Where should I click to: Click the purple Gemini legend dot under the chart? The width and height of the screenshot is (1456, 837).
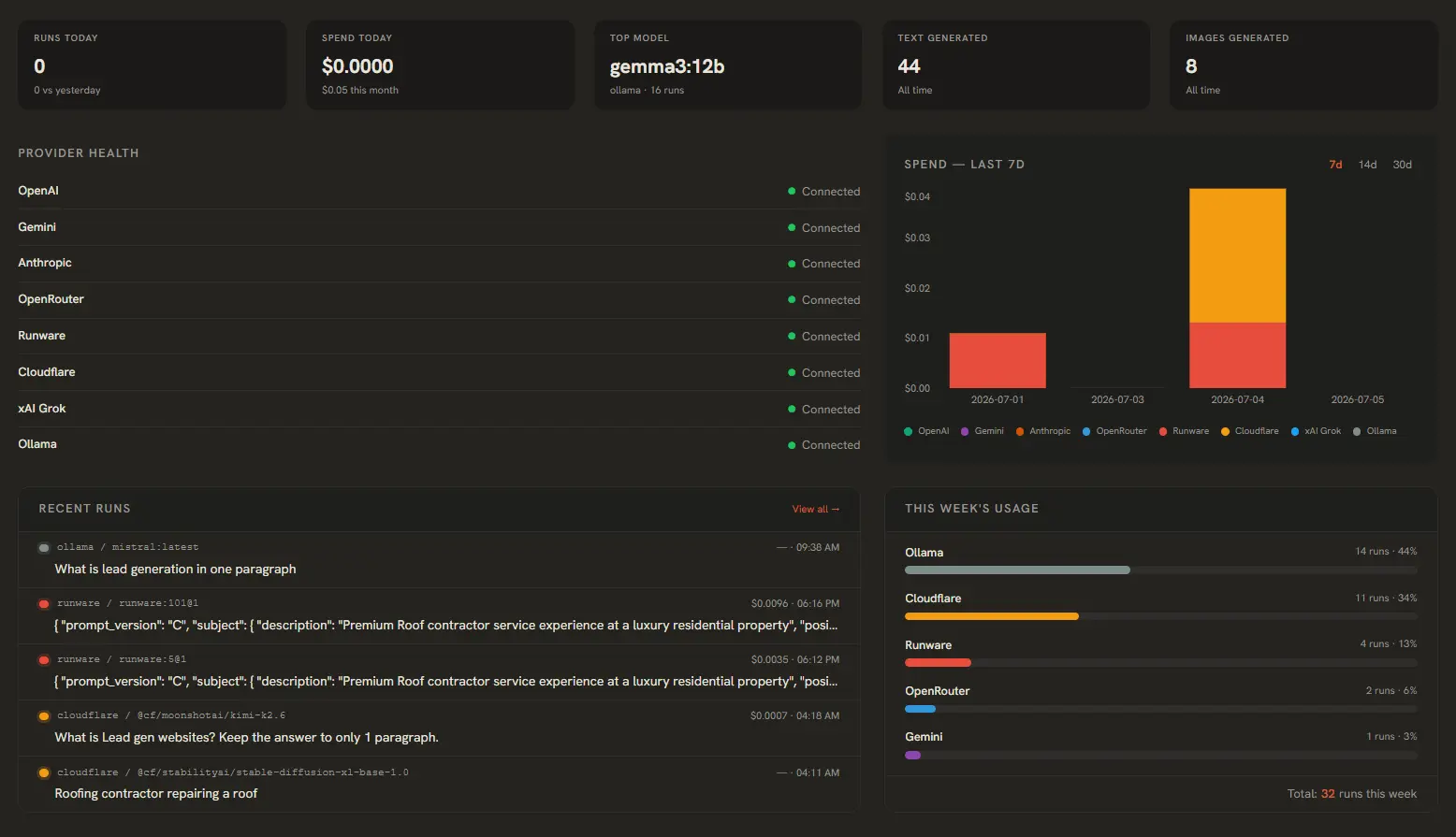(965, 431)
